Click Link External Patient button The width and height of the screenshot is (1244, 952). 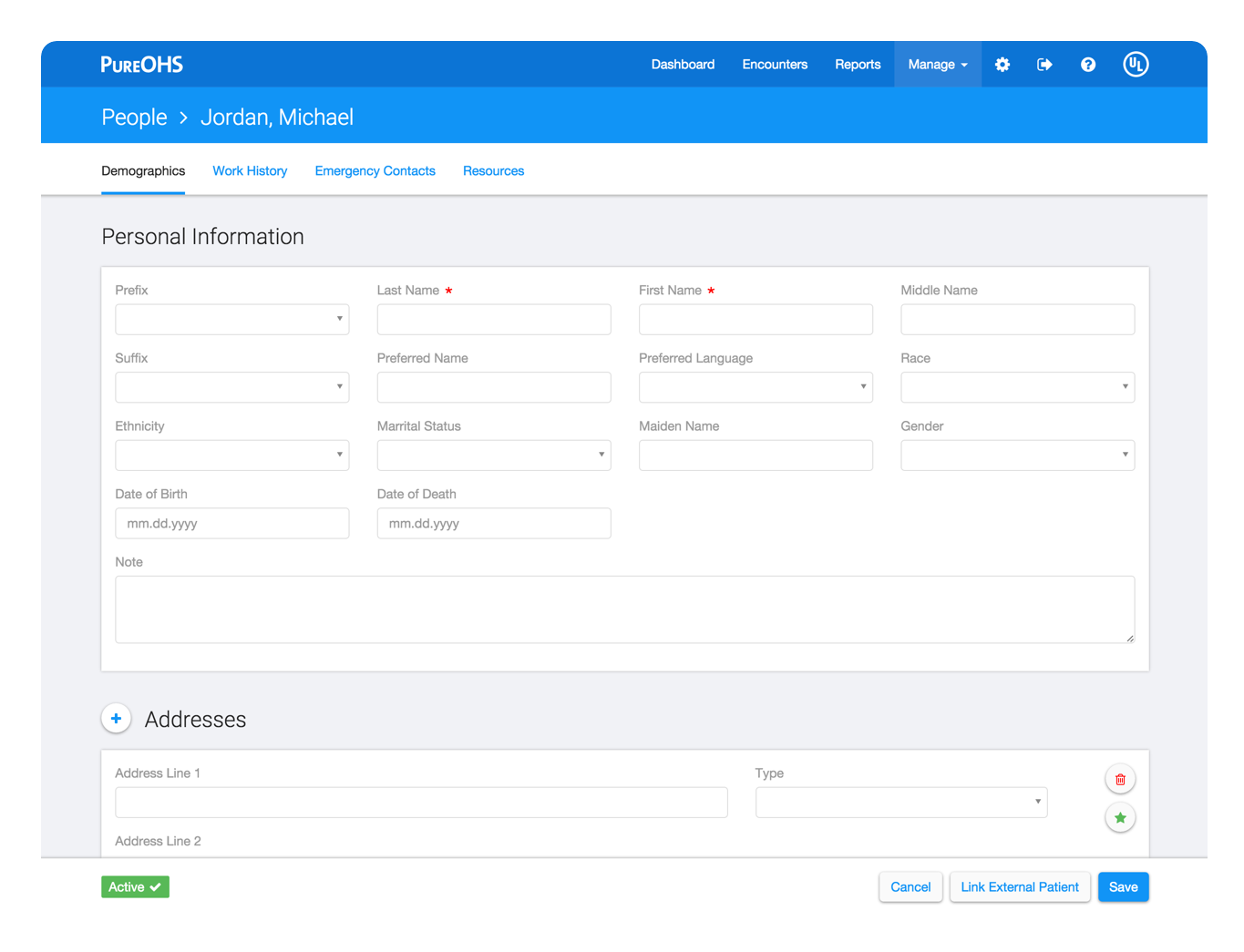(x=1020, y=887)
